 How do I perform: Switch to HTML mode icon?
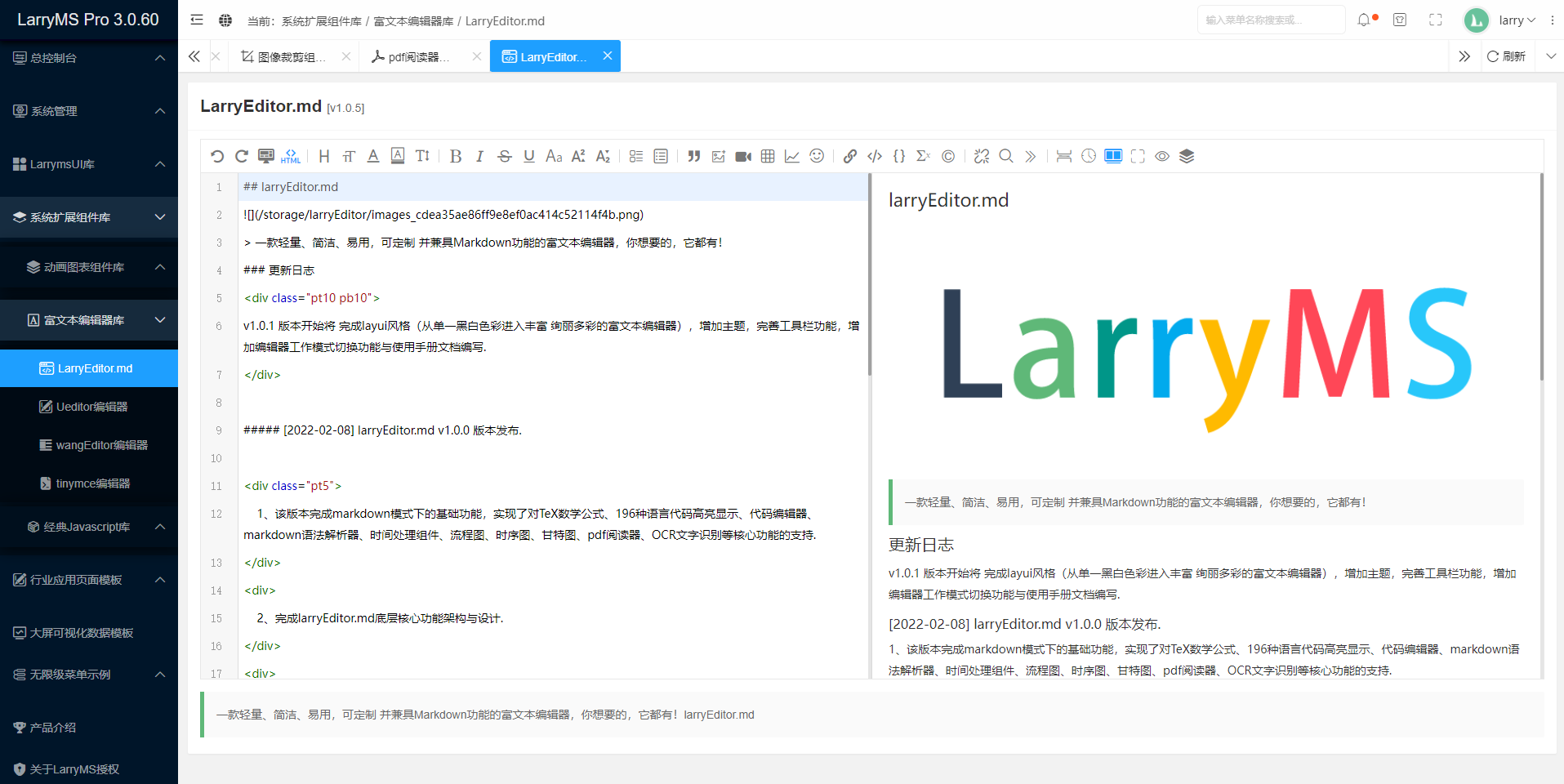(x=291, y=156)
